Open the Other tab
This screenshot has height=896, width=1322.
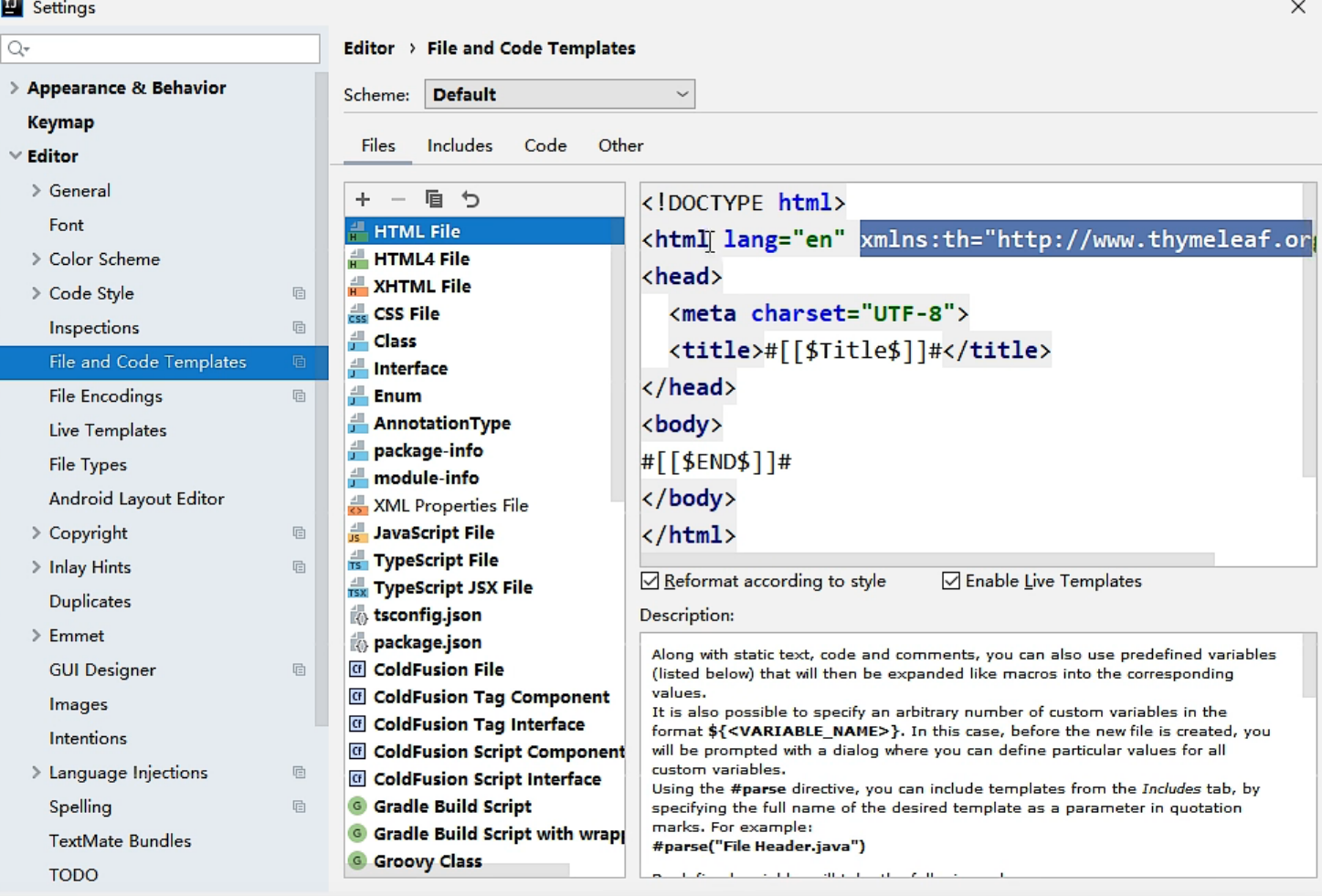[x=620, y=145]
